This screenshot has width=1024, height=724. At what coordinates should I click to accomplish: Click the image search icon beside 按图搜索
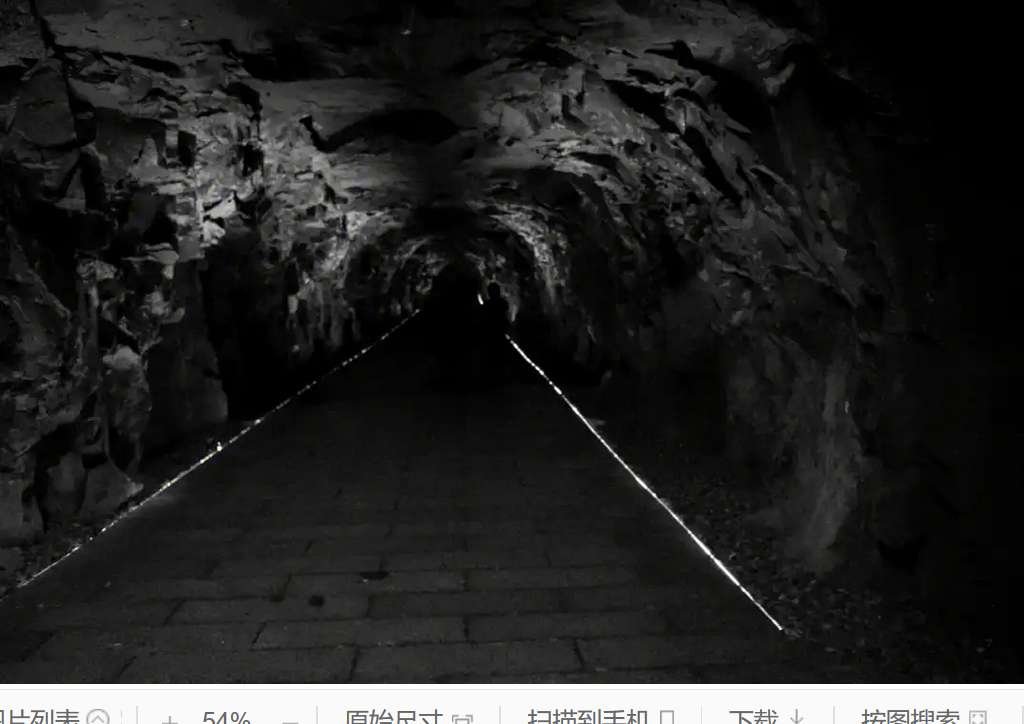pyautogui.click(x=978, y=718)
